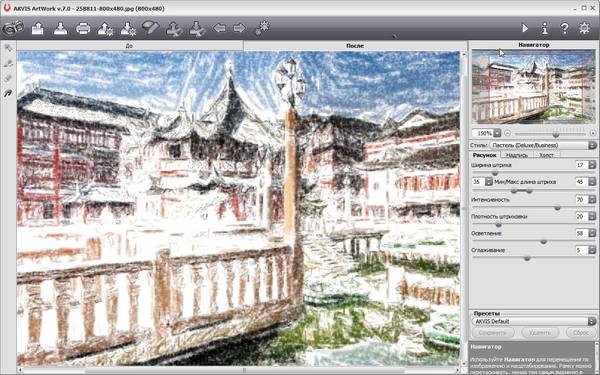Screen dimensions: 600x375
Task: Click the Интенсивность slider handle
Action: coord(557,208)
